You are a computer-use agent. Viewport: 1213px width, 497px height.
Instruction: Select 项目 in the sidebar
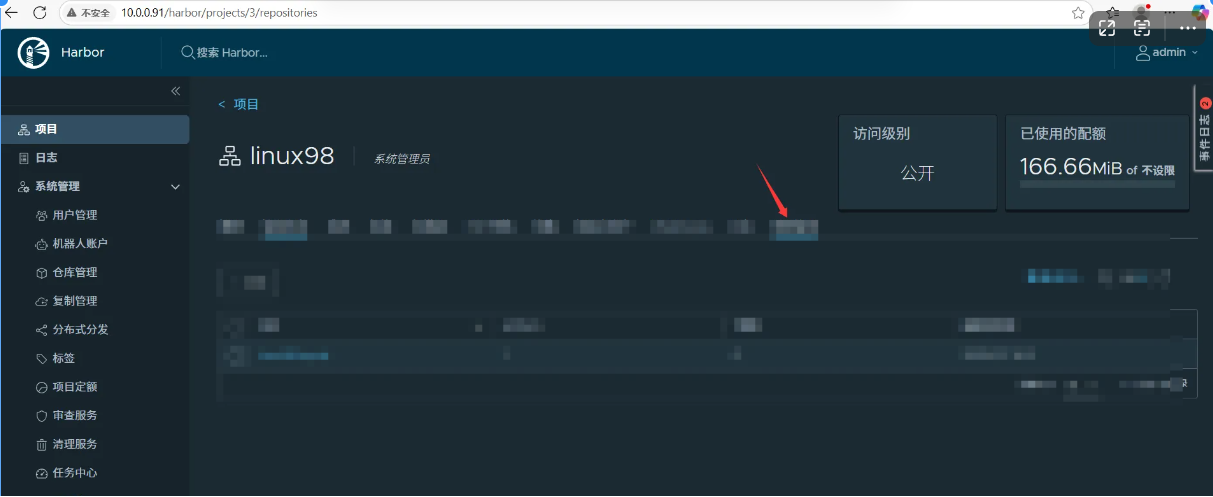(x=94, y=129)
